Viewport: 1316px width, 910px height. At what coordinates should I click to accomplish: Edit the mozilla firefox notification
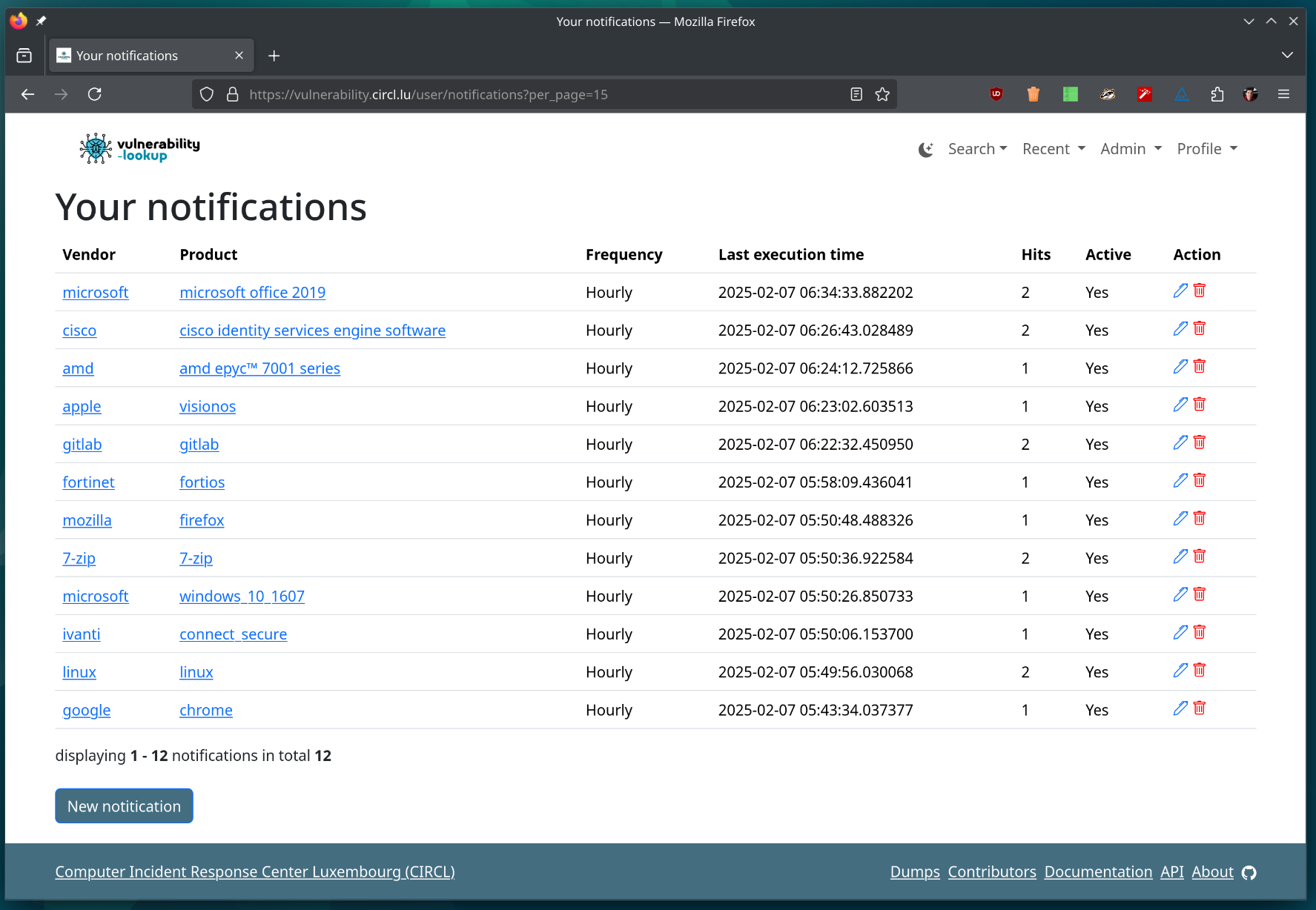tap(1180, 518)
